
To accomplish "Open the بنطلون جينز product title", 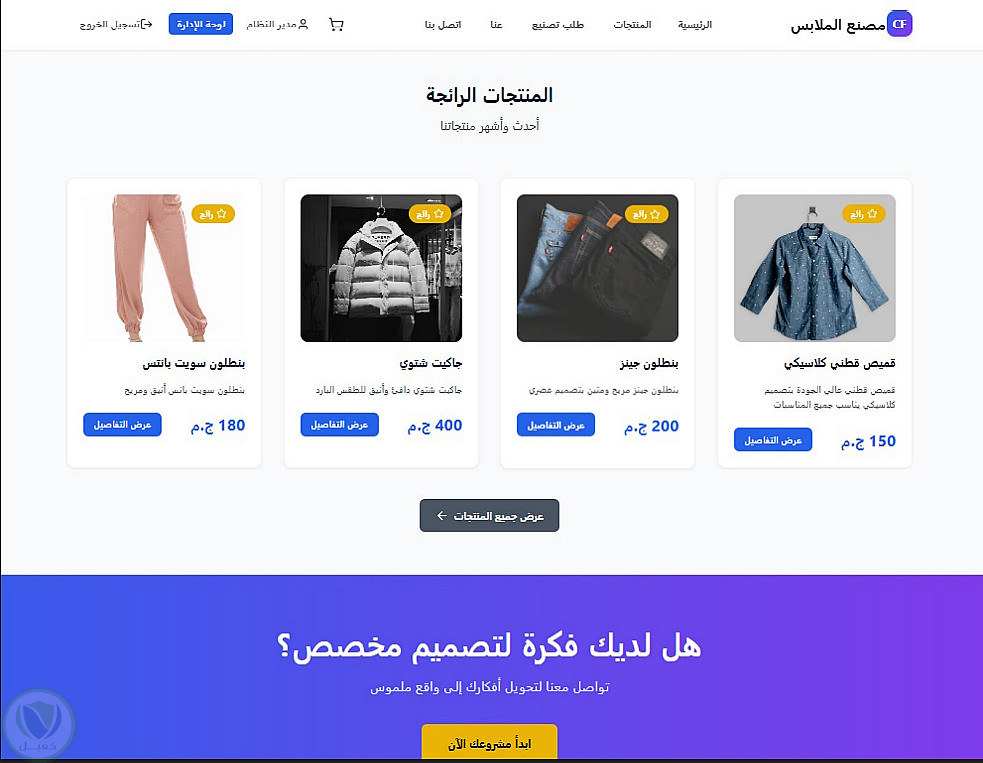I will [649, 363].
